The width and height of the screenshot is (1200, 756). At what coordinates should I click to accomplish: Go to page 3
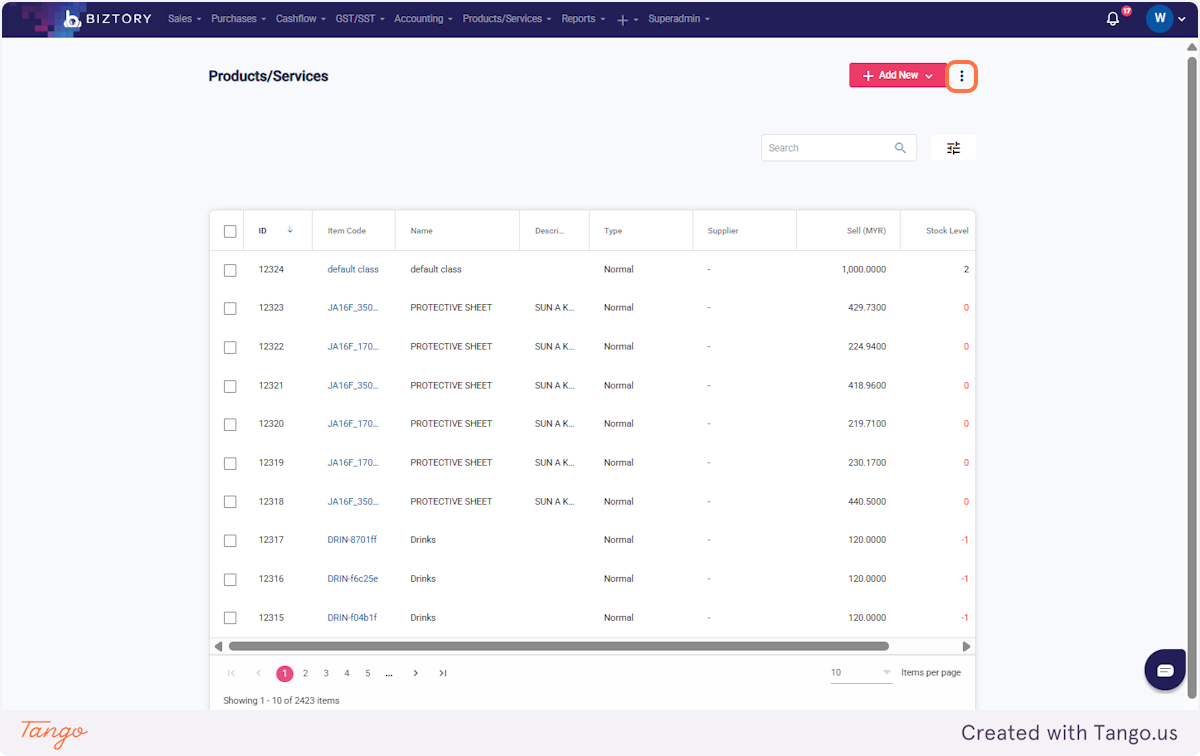click(x=326, y=673)
